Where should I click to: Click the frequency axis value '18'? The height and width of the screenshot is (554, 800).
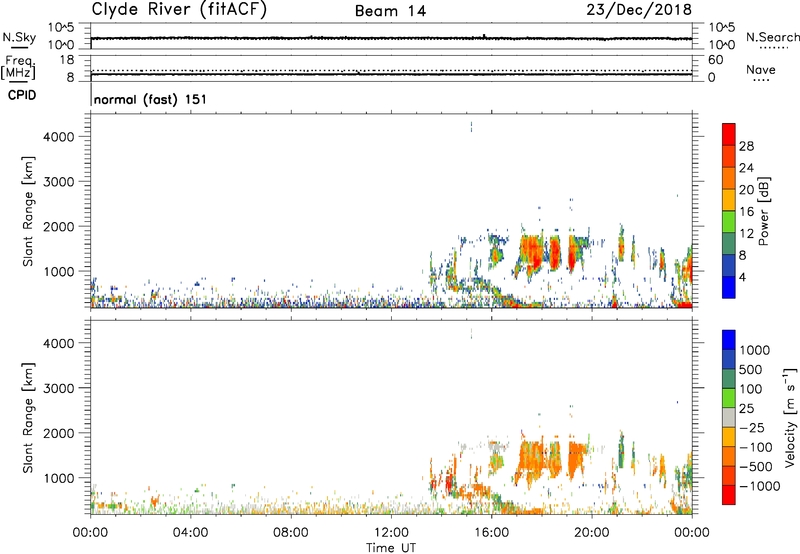pos(67,60)
